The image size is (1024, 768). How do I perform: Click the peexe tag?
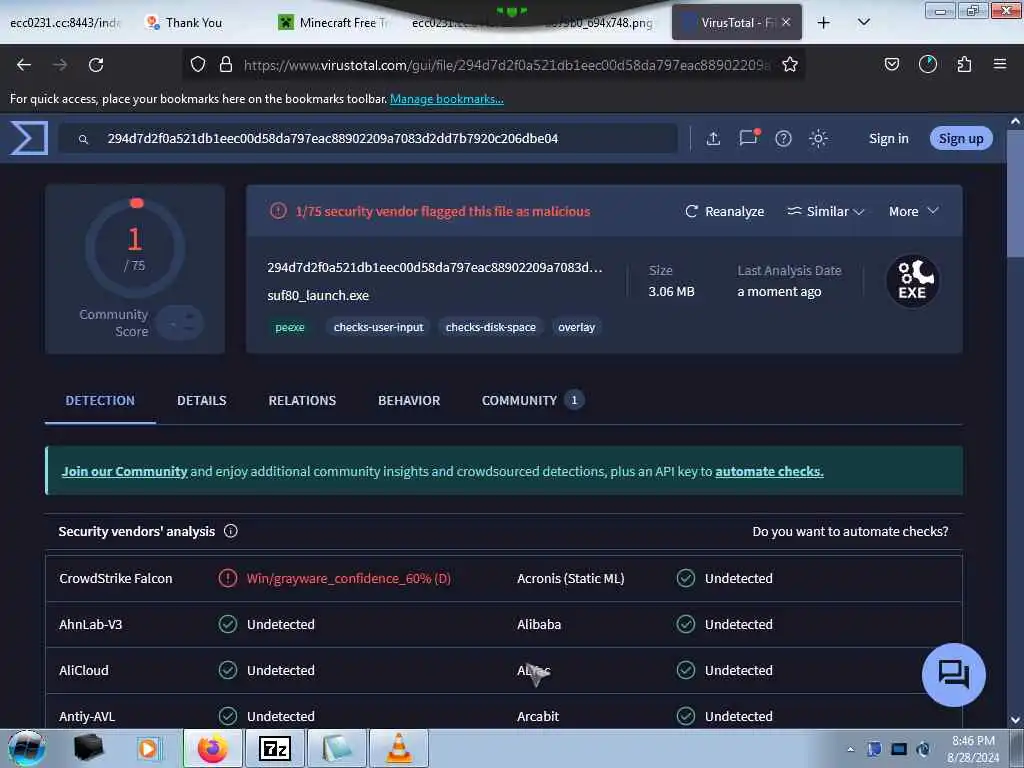click(x=290, y=327)
